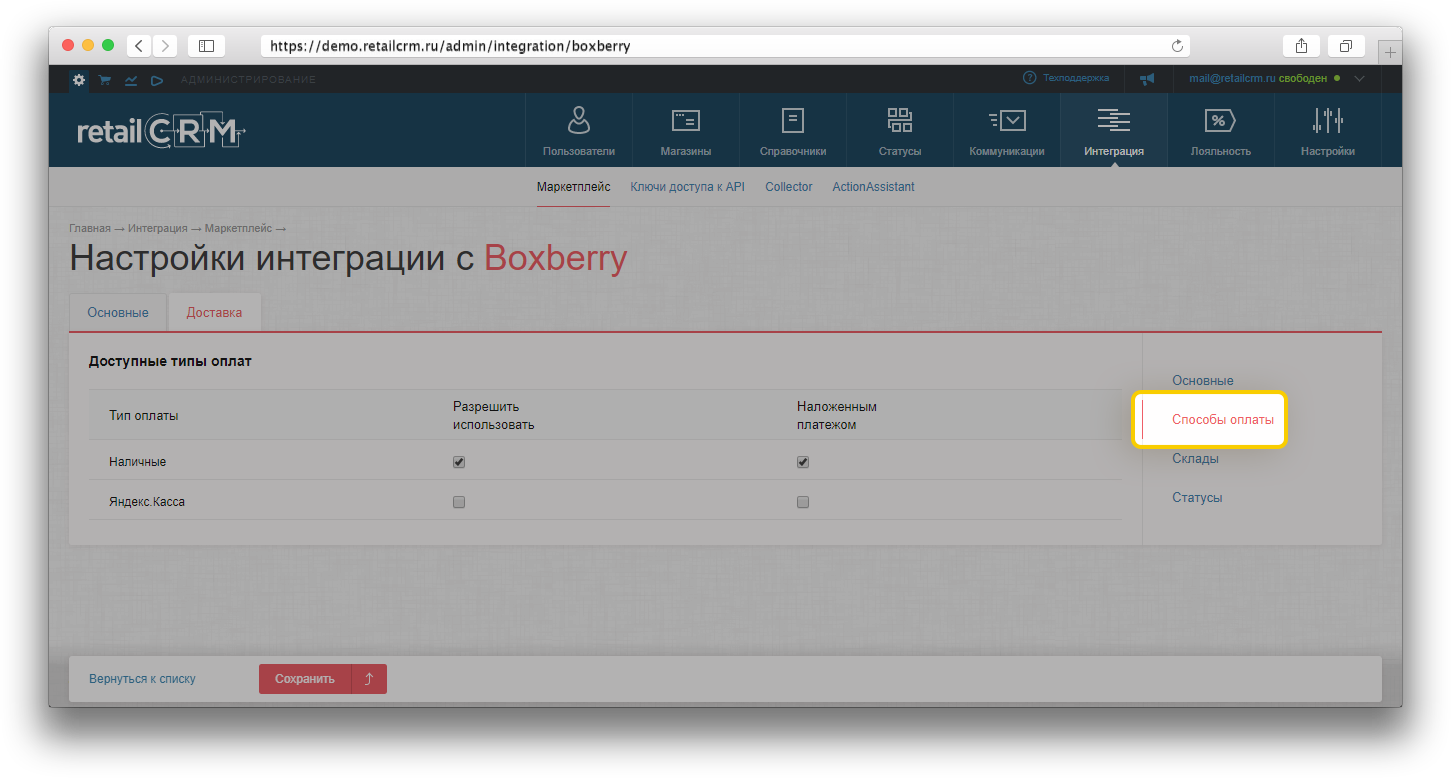Open Статусы section in top navigation
The height and width of the screenshot is (778, 1451).
900,131
